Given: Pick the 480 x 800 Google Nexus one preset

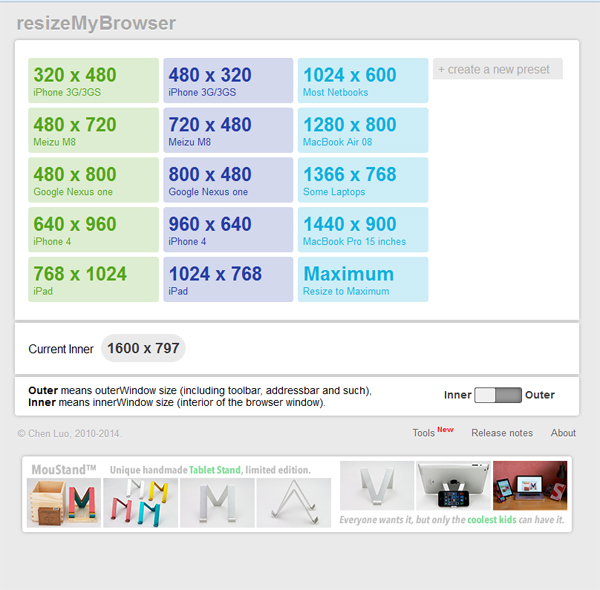Looking at the screenshot, I should 93,180.
